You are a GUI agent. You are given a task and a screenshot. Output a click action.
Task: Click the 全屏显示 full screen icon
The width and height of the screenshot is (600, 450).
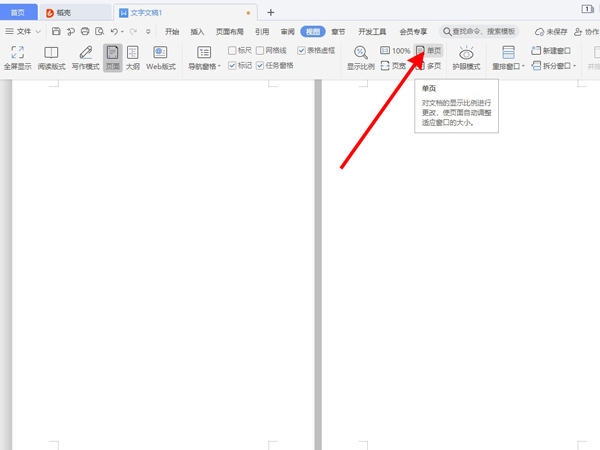click(18, 57)
